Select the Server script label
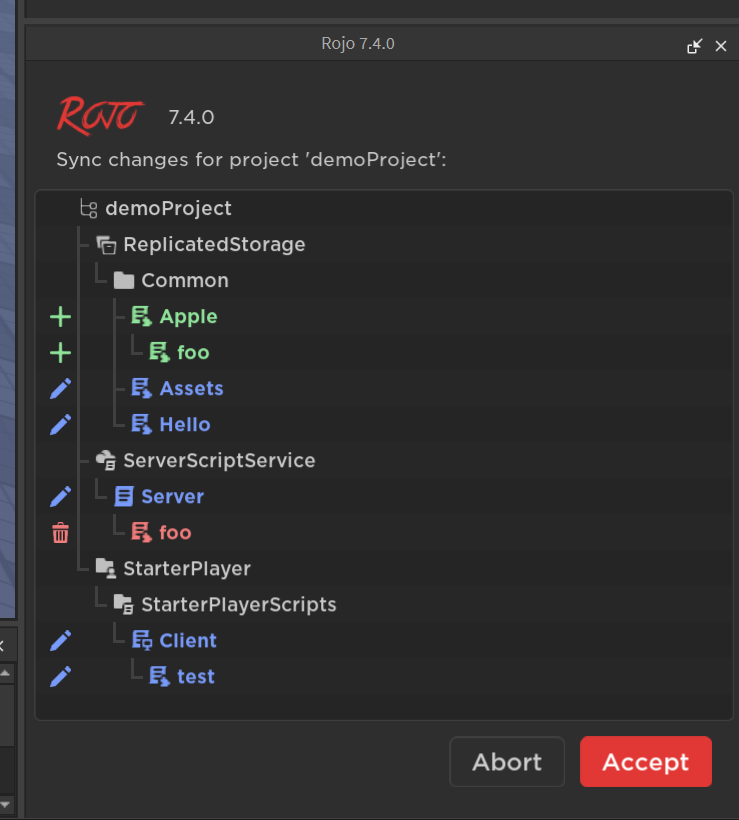Image resolution: width=739 pixels, height=820 pixels. 173,497
